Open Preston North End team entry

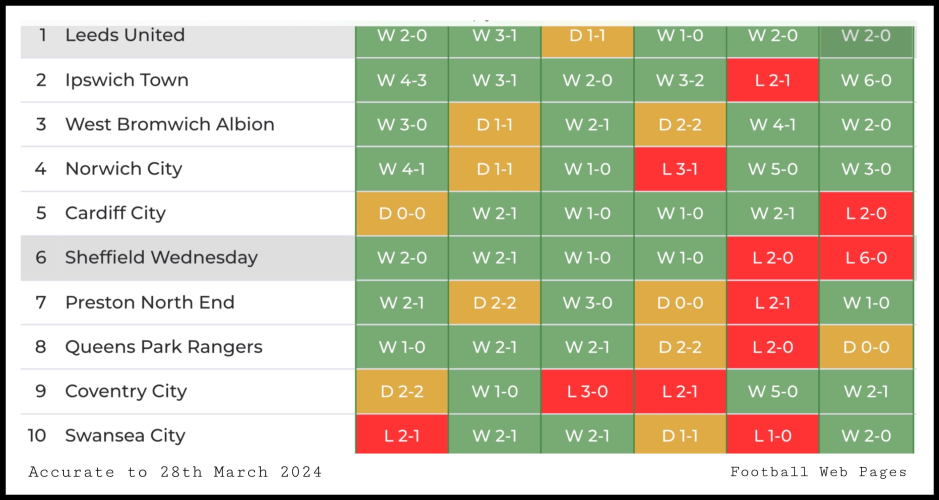pyautogui.click(x=149, y=302)
